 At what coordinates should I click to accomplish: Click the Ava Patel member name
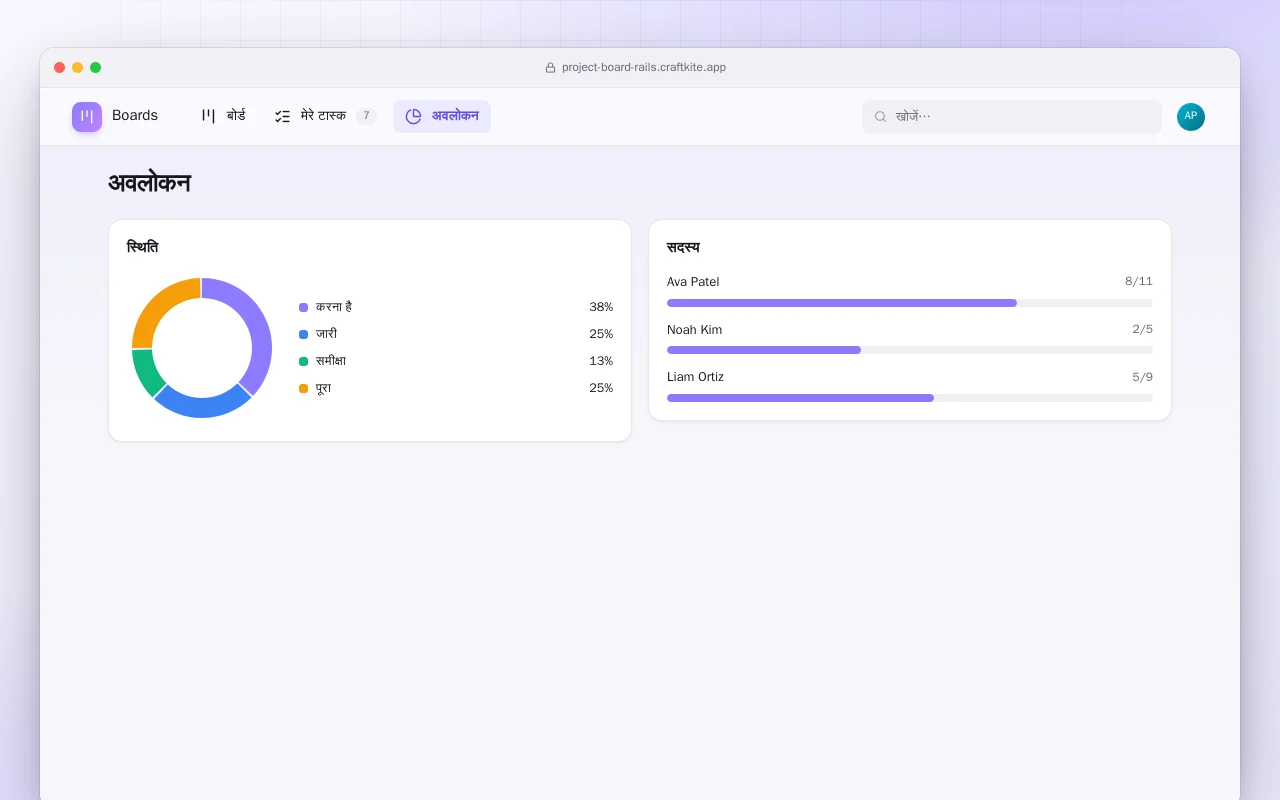tap(693, 282)
